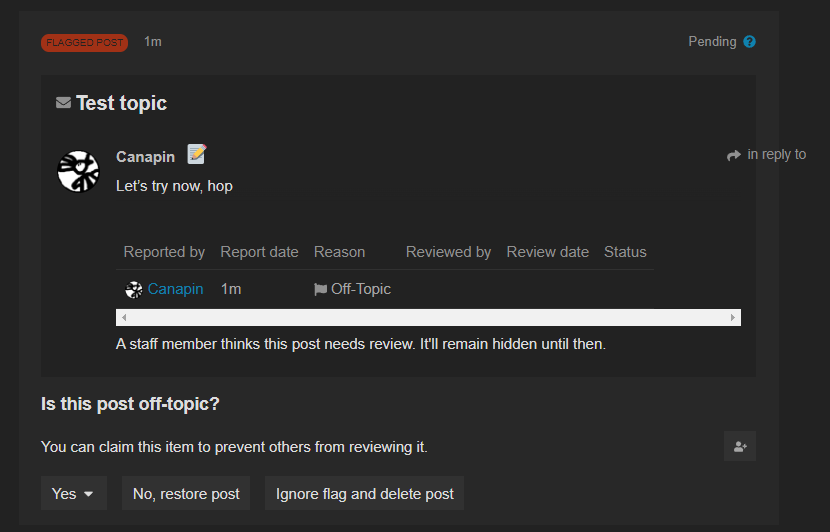Click the Reported by column header
Image resolution: width=830 pixels, height=532 pixels.
(164, 252)
